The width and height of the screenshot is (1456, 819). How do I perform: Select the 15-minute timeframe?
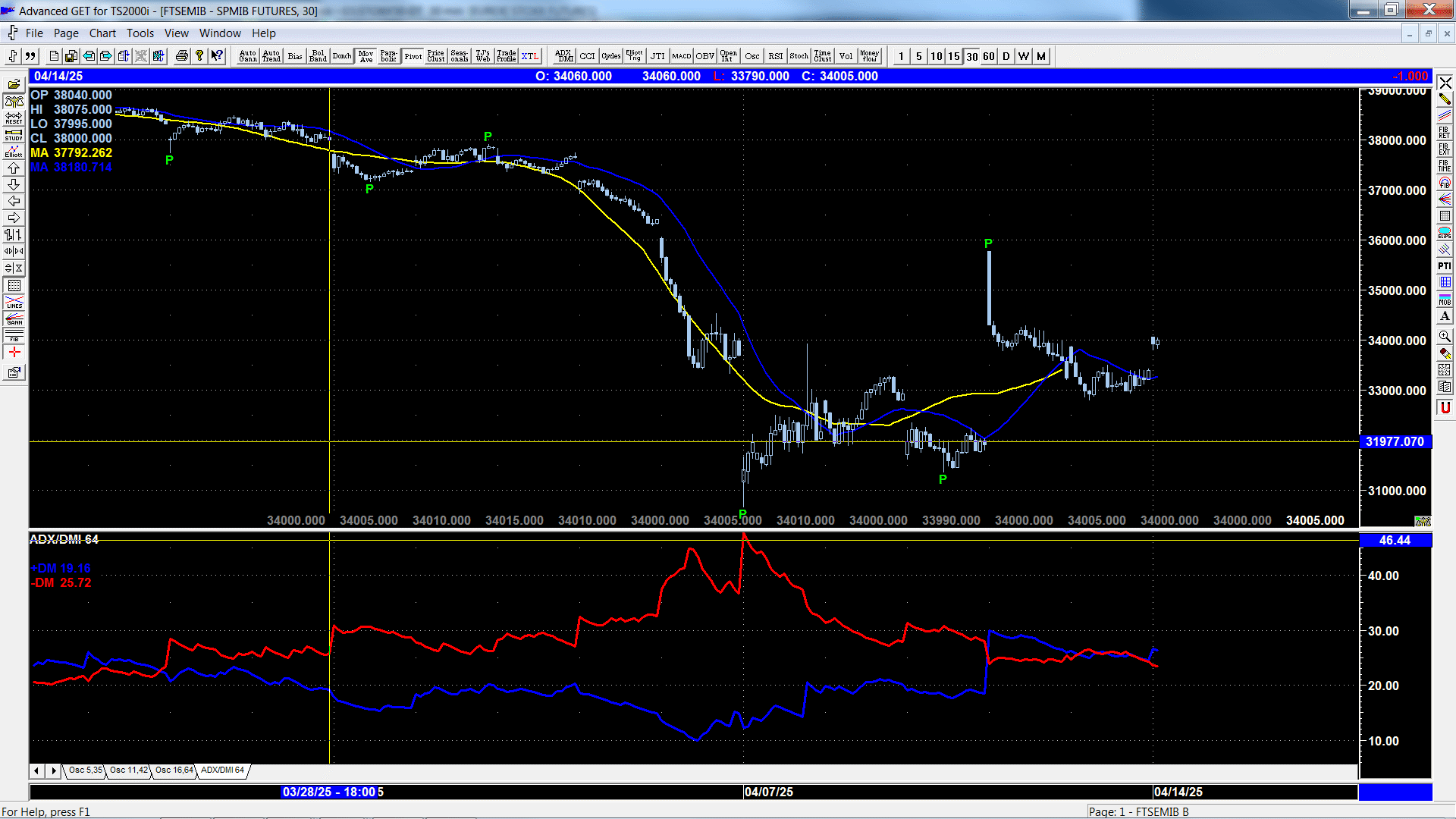[953, 56]
